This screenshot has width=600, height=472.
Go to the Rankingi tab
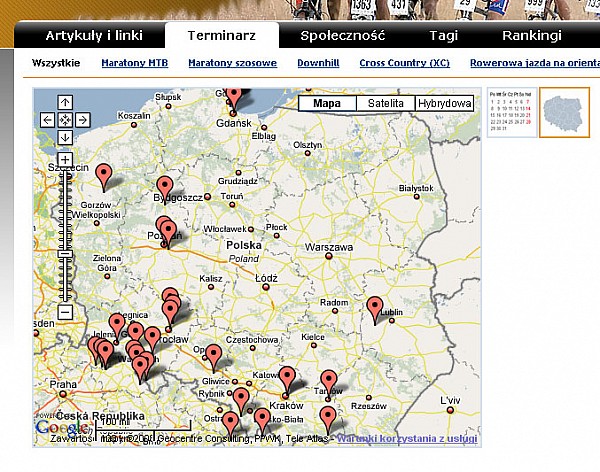click(x=531, y=36)
